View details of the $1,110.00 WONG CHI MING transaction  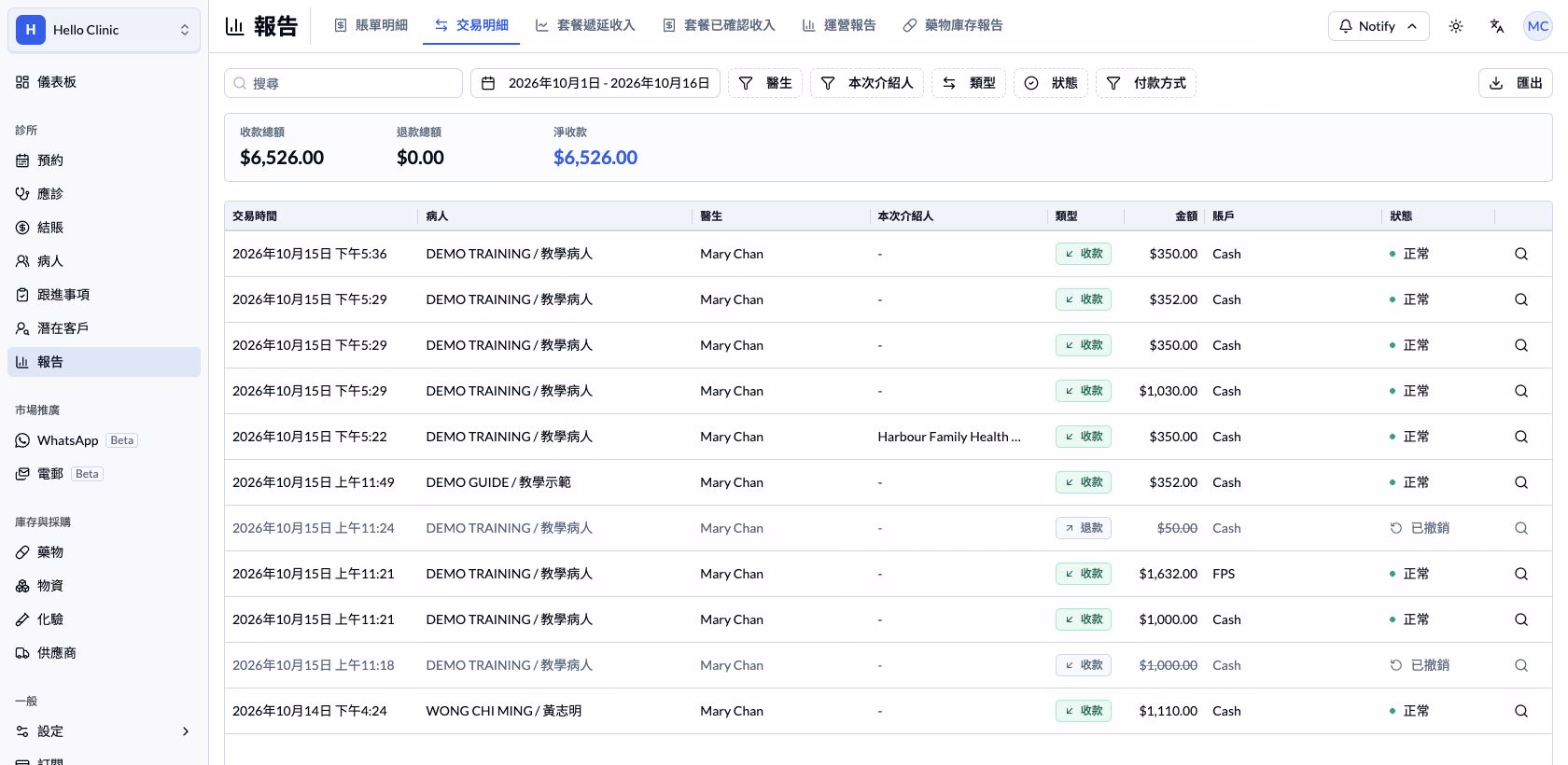click(x=1520, y=711)
